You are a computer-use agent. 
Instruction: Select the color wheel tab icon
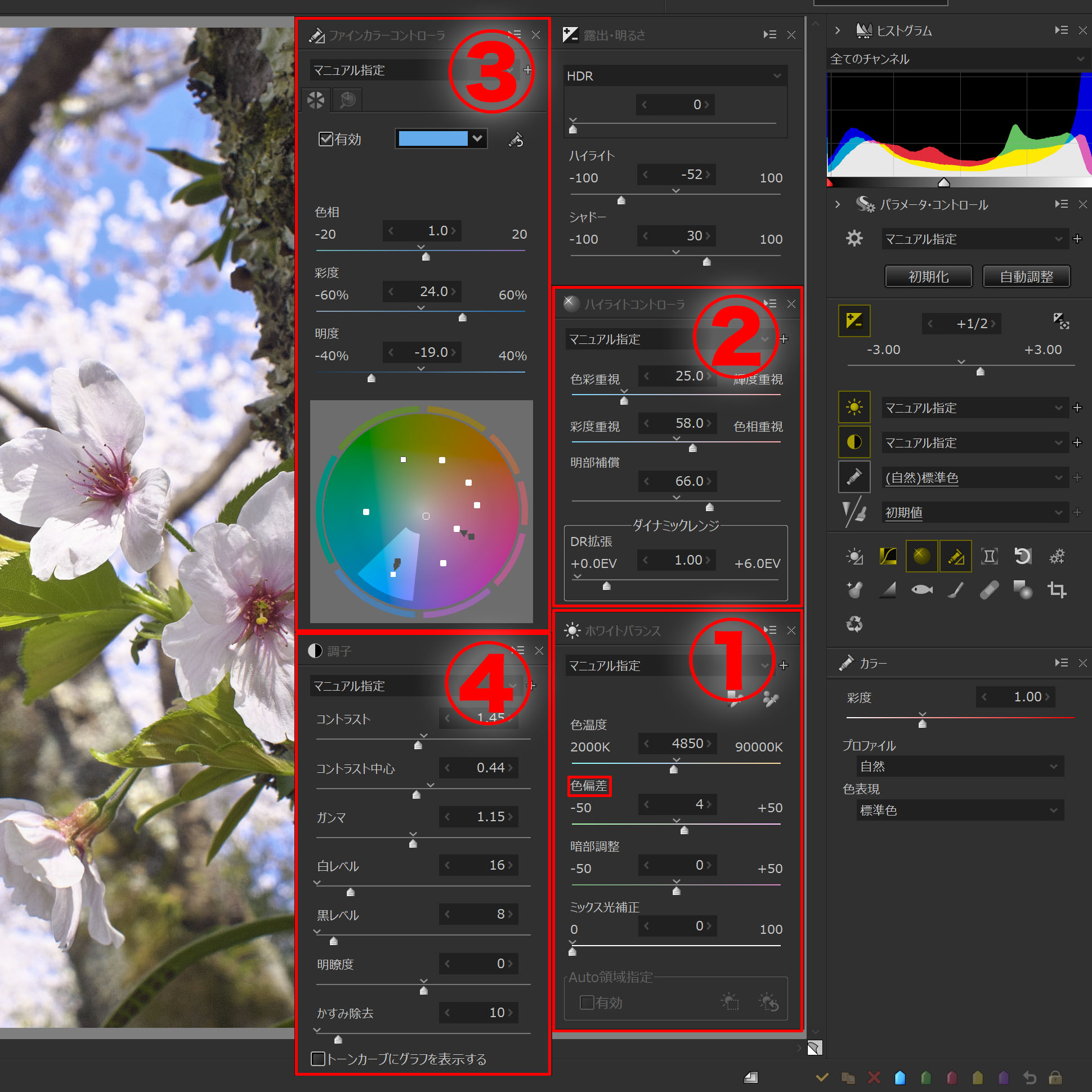point(316,101)
